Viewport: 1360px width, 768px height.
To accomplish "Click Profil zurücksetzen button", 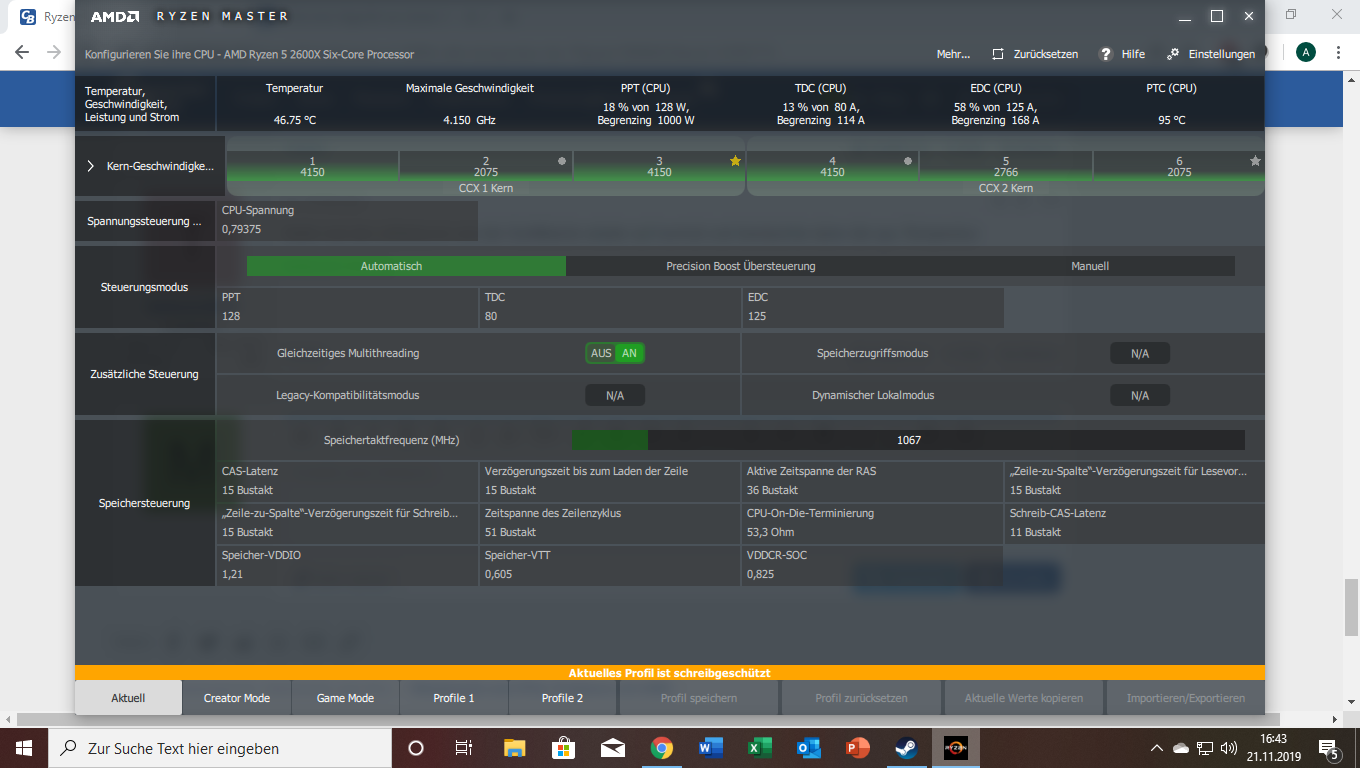I will coord(861,698).
